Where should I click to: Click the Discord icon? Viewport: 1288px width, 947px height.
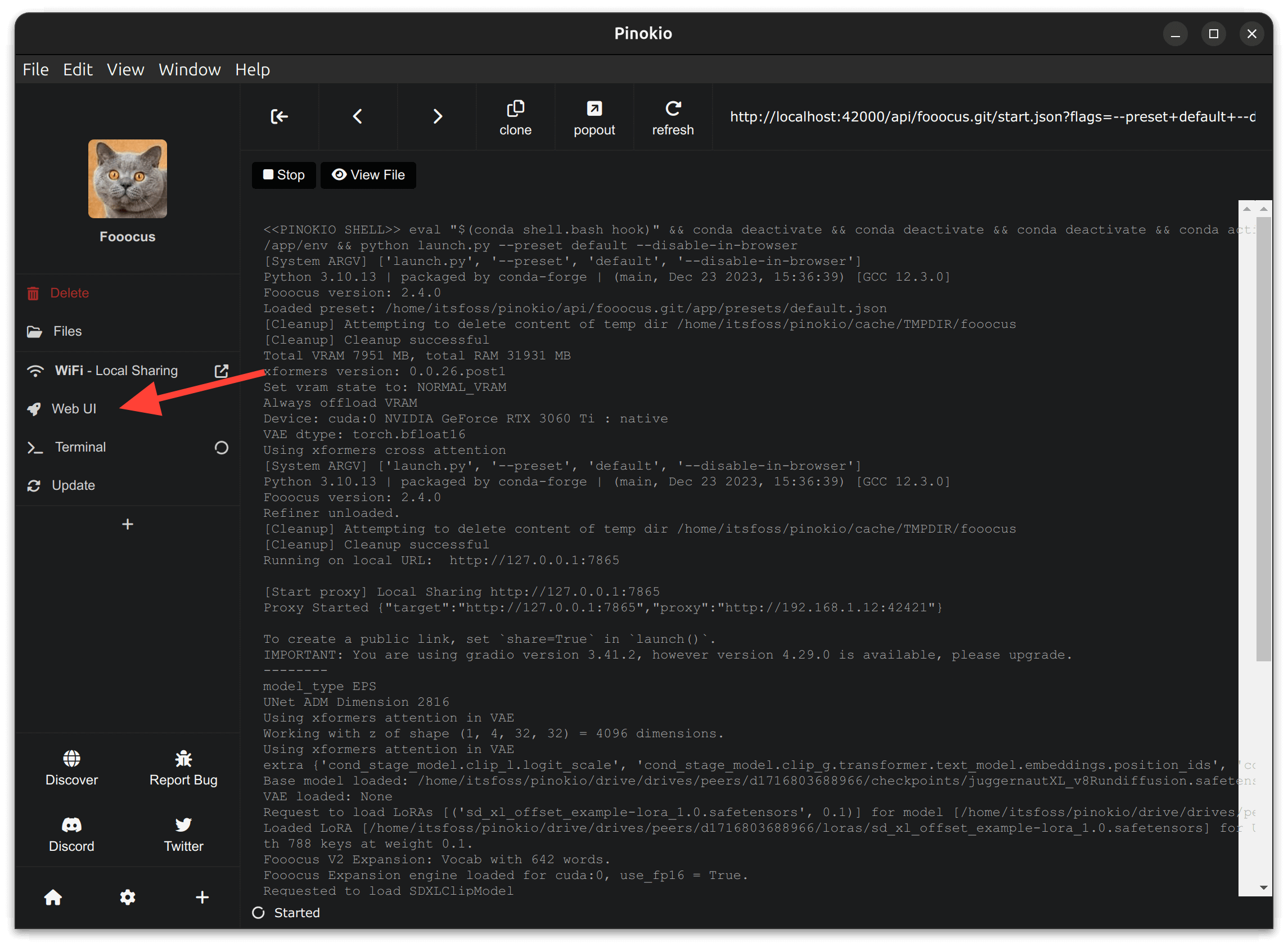[x=71, y=826]
